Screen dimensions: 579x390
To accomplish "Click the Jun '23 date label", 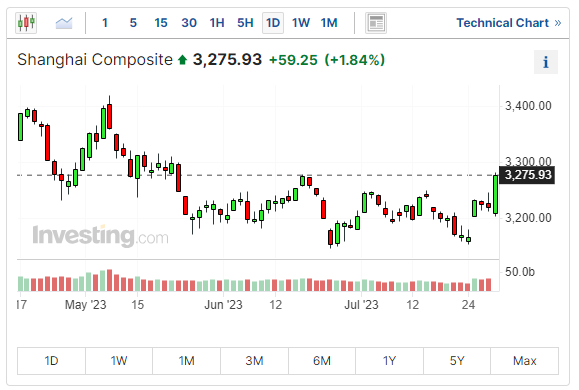I will (x=223, y=305).
